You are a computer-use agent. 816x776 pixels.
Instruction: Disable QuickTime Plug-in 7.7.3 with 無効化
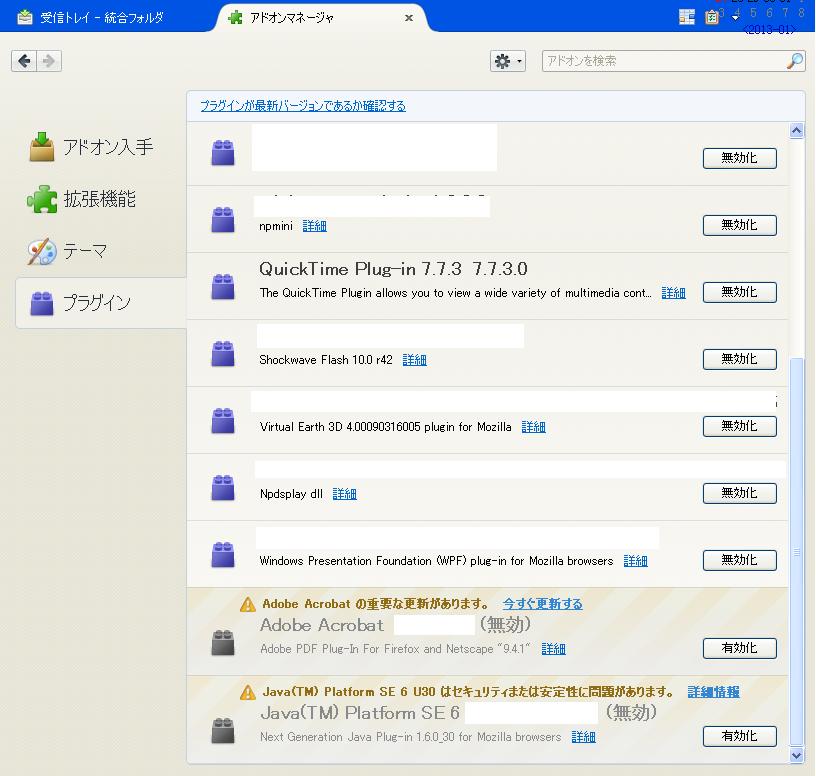point(740,292)
